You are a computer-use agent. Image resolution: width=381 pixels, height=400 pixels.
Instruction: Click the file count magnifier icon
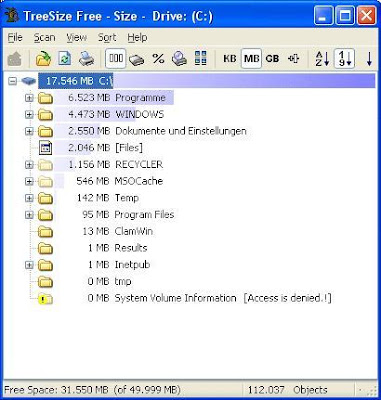pos(179,59)
